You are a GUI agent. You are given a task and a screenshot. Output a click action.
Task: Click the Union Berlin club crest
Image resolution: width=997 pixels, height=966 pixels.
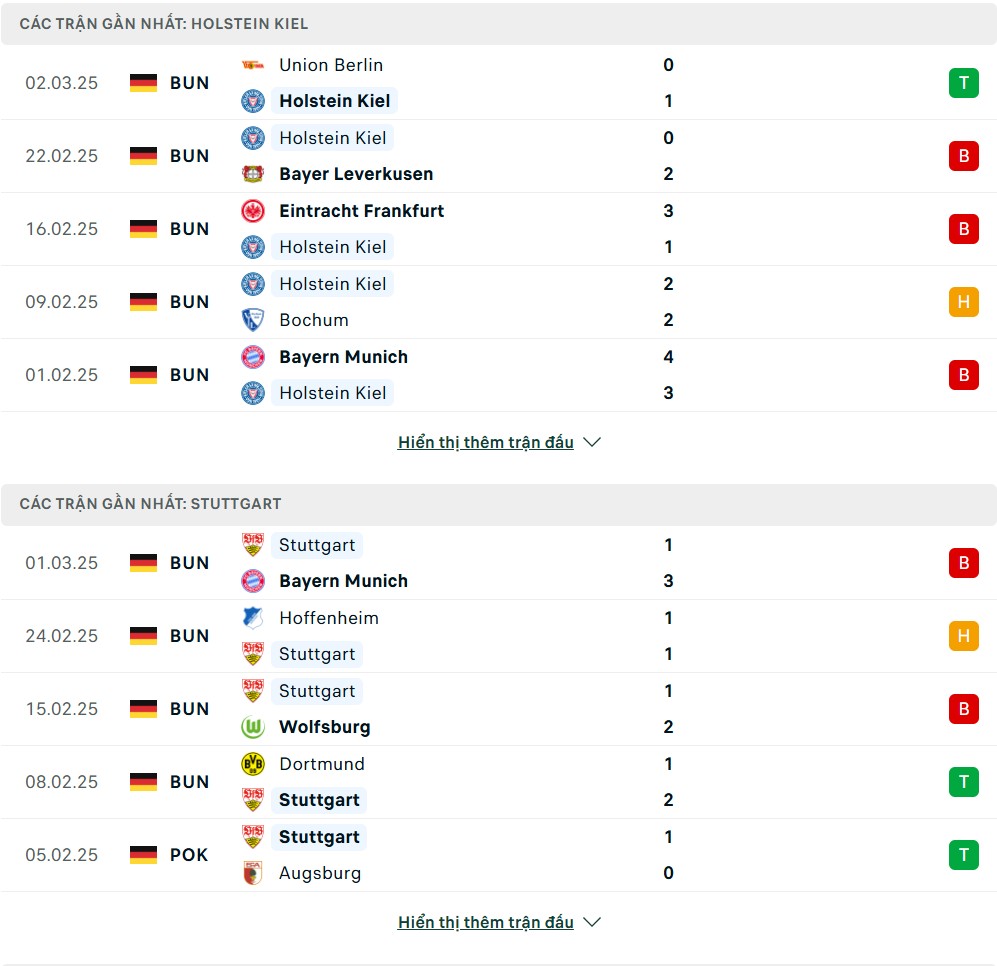coord(253,65)
